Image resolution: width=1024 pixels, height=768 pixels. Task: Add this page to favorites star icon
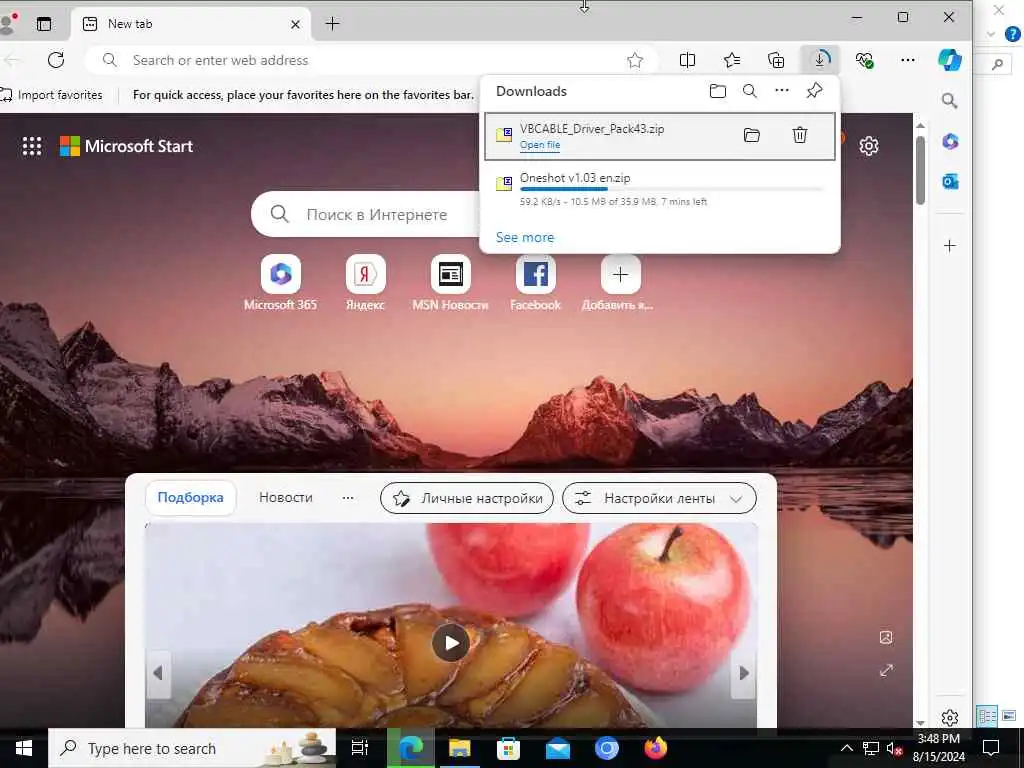click(635, 60)
